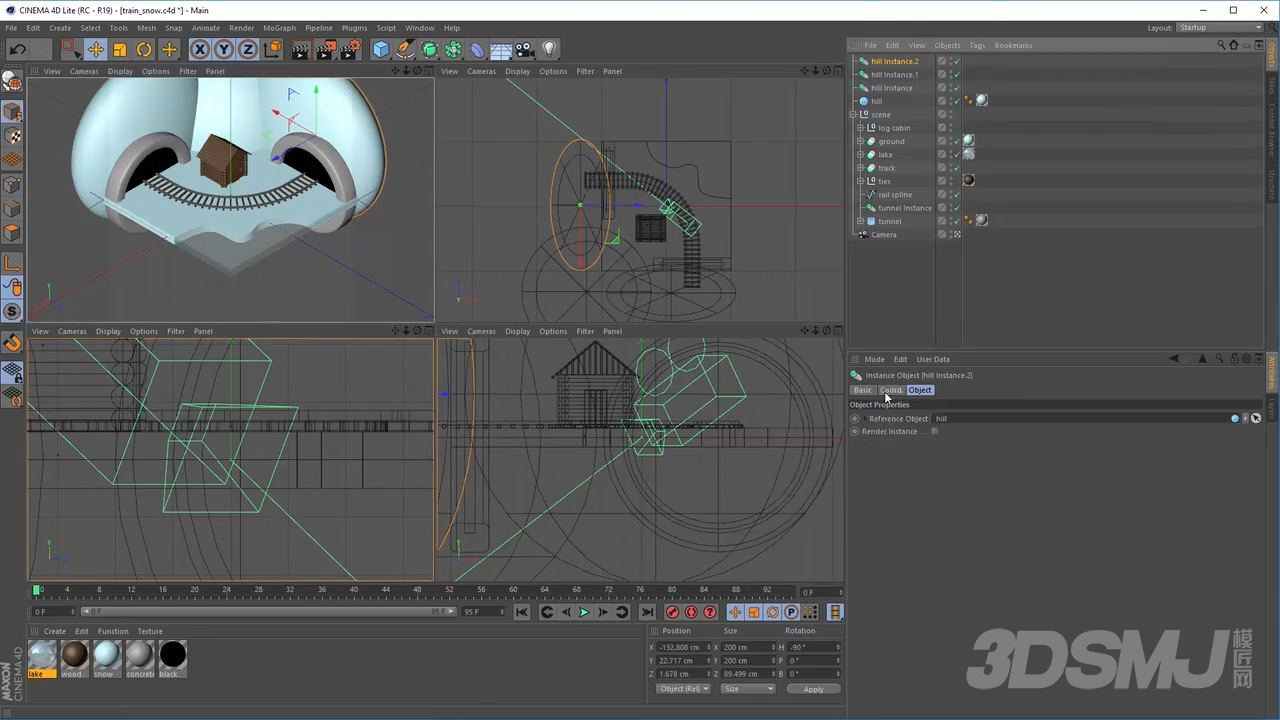Go to the start of animation

point(521,612)
